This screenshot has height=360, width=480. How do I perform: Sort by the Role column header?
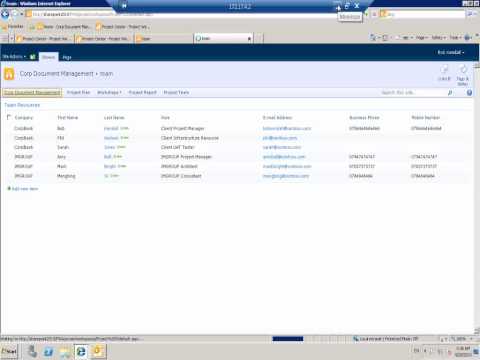point(165,118)
